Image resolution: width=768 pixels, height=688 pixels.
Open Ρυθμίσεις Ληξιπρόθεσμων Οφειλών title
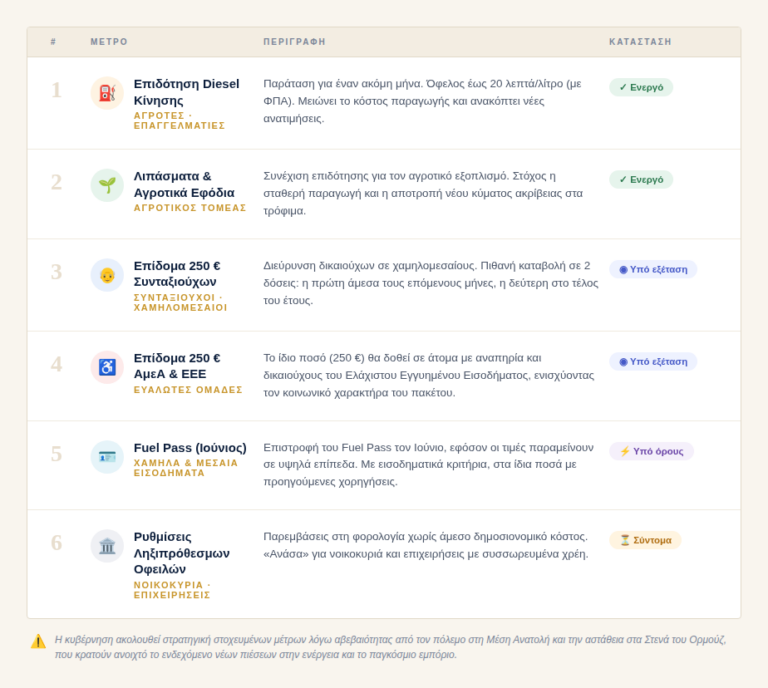pos(182,552)
